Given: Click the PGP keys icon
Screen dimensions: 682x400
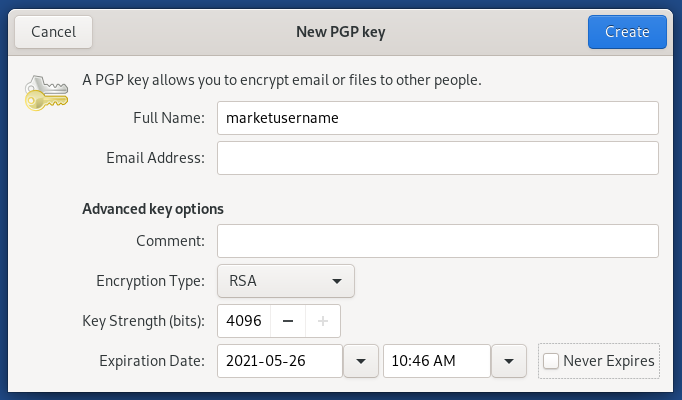Looking at the screenshot, I should point(46,93).
